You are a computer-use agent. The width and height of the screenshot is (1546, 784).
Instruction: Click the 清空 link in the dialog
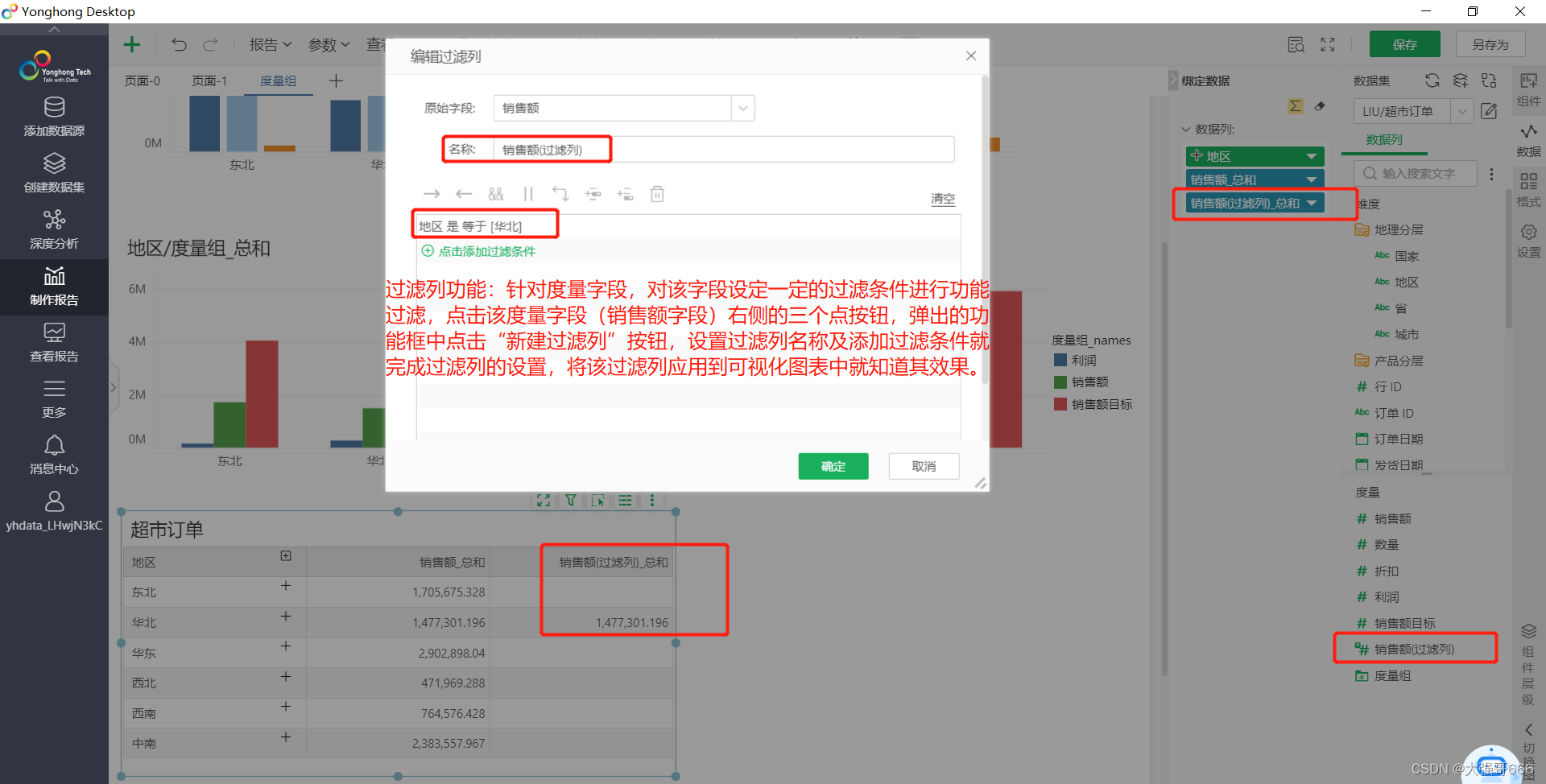point(943,199)
